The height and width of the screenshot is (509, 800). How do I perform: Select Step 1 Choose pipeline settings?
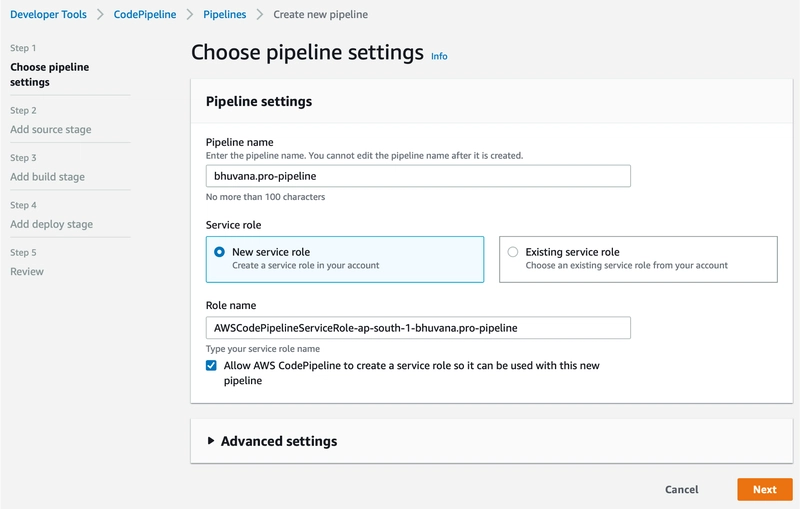tap(49, 74)
